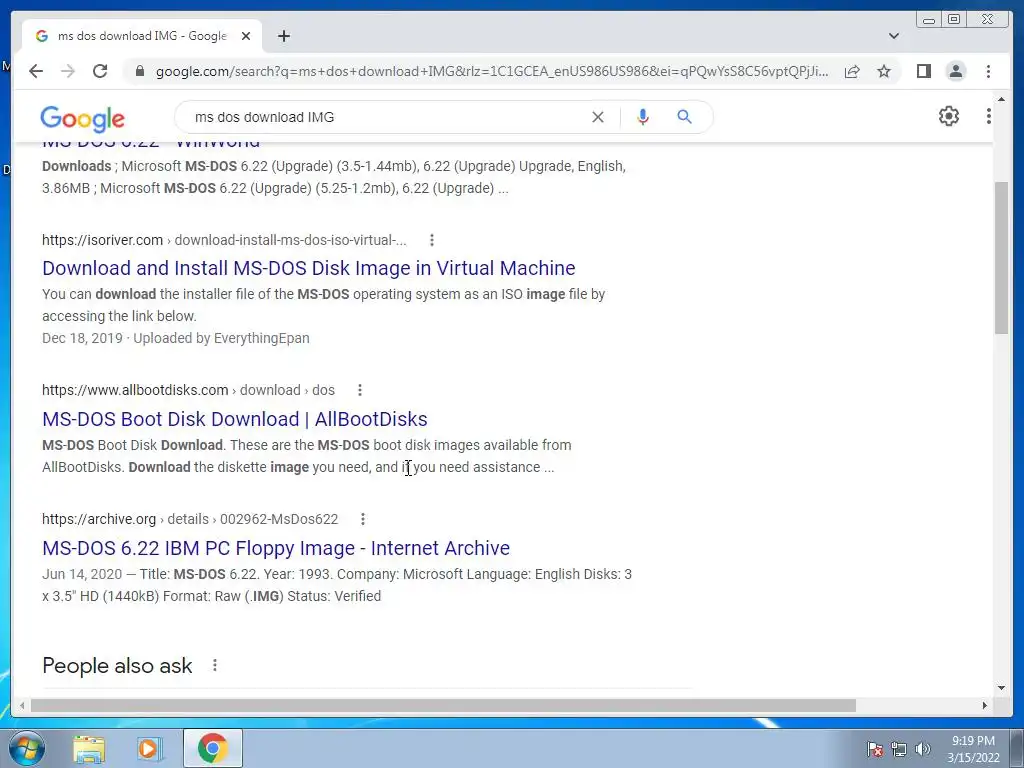This screenshot has height=768, width=1024.
Task: Click the horizontal scrollbar thumb
Action: [x=443, y=705]
